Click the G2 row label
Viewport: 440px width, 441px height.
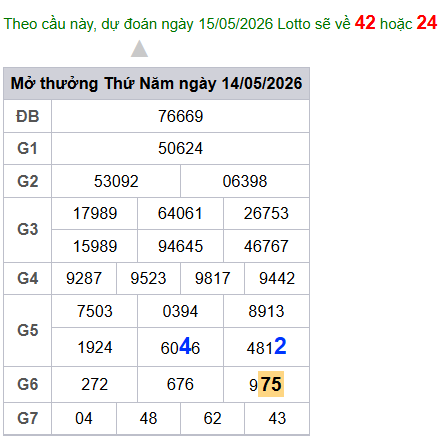coord(28,181)
